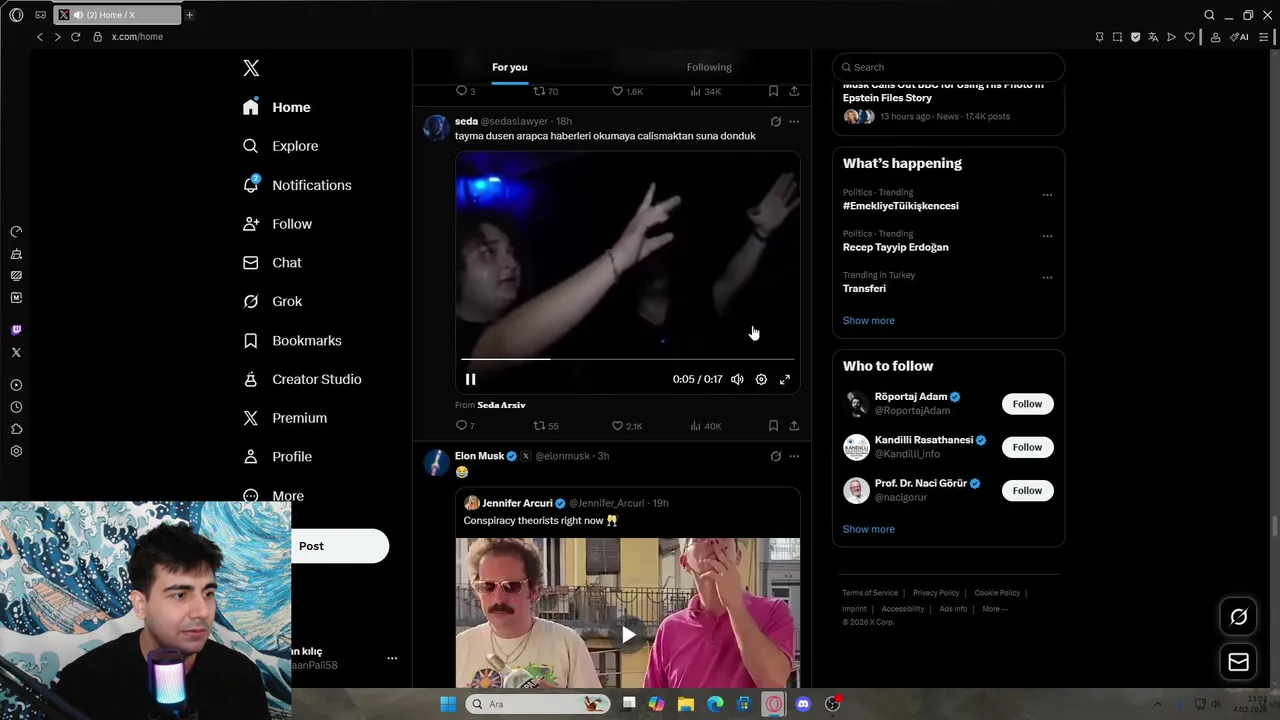Screen dimensions: 1280x720
Task: Open Premium page
Action: [x=285, y=418]
